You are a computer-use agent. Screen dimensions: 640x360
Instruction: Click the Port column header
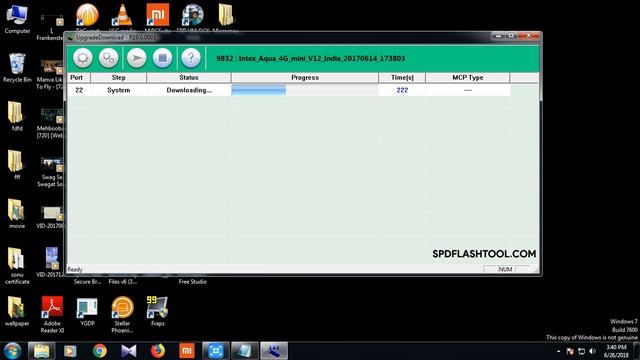coord(79,78)
